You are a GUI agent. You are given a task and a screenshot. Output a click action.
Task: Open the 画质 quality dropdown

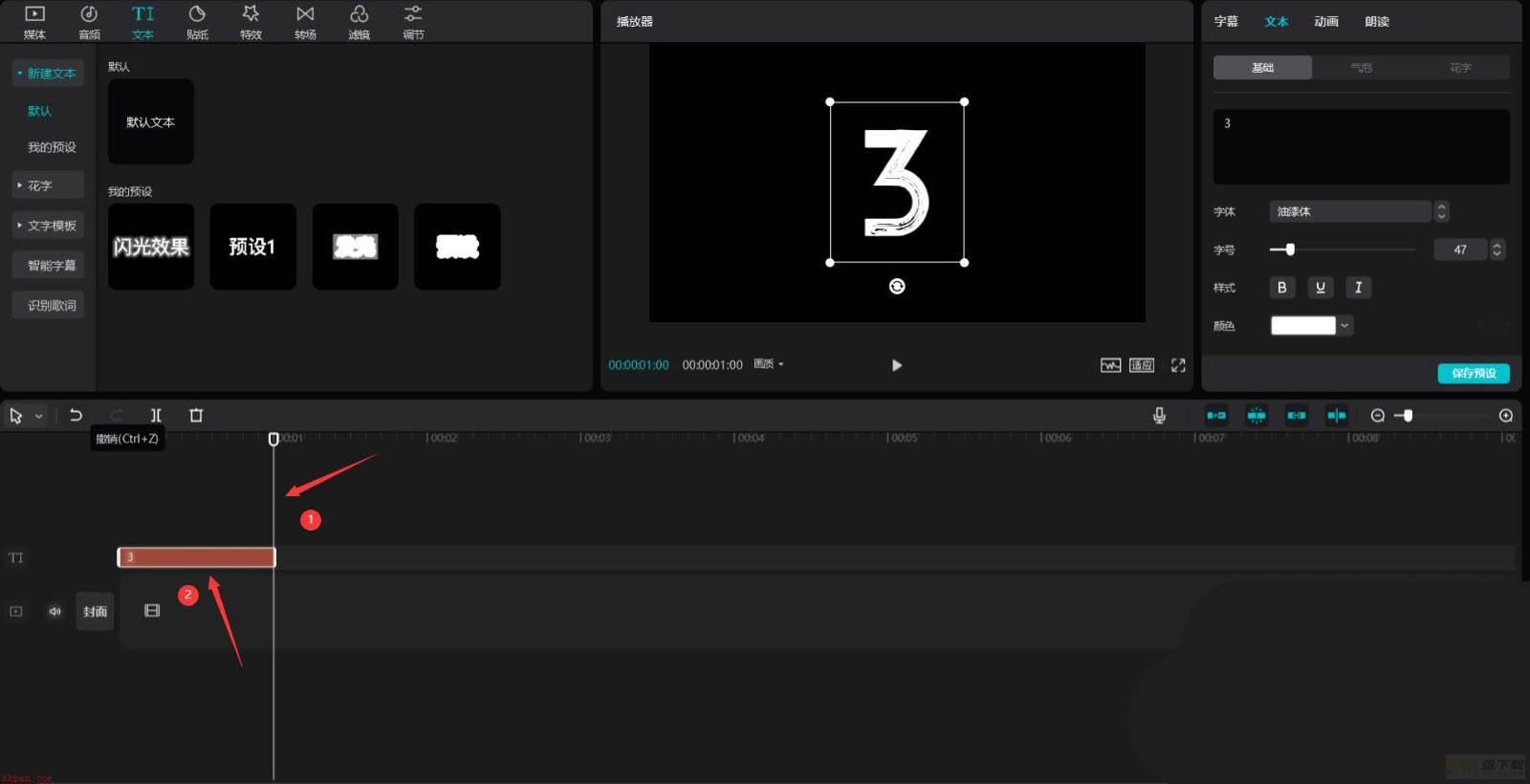pyautogui.click(x=769, y=364)
